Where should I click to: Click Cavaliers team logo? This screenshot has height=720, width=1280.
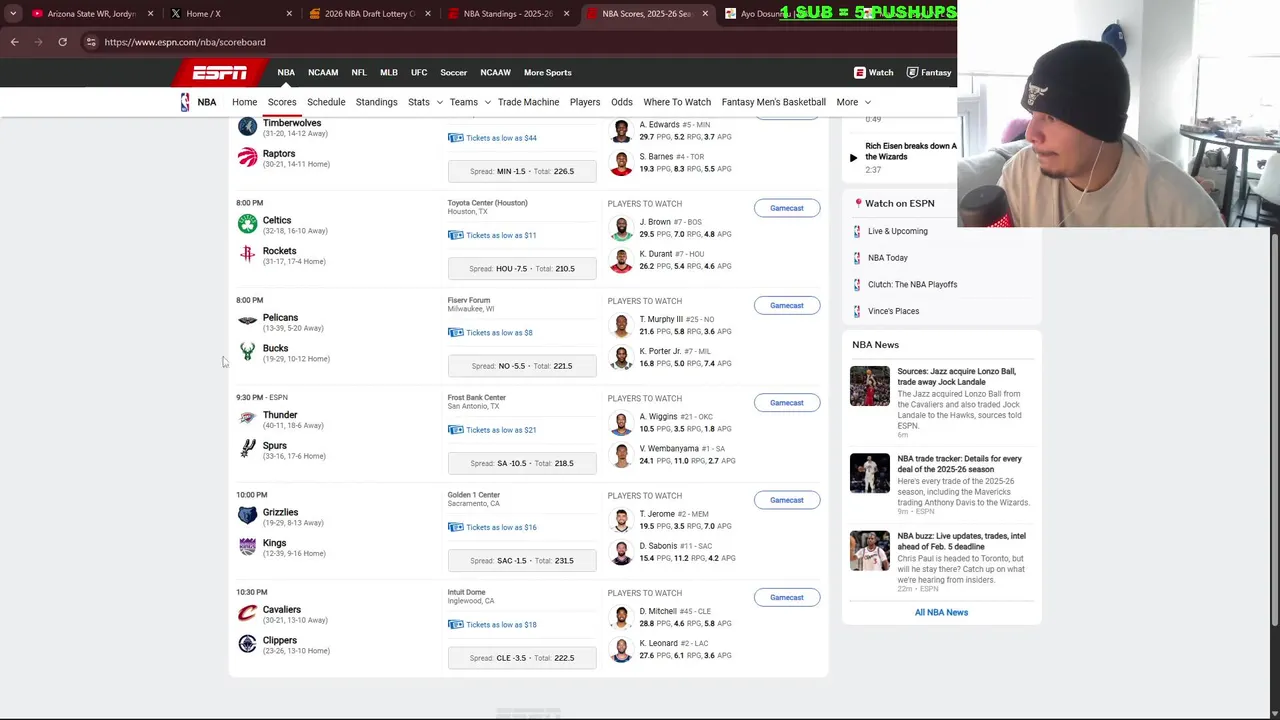(247, 613)
